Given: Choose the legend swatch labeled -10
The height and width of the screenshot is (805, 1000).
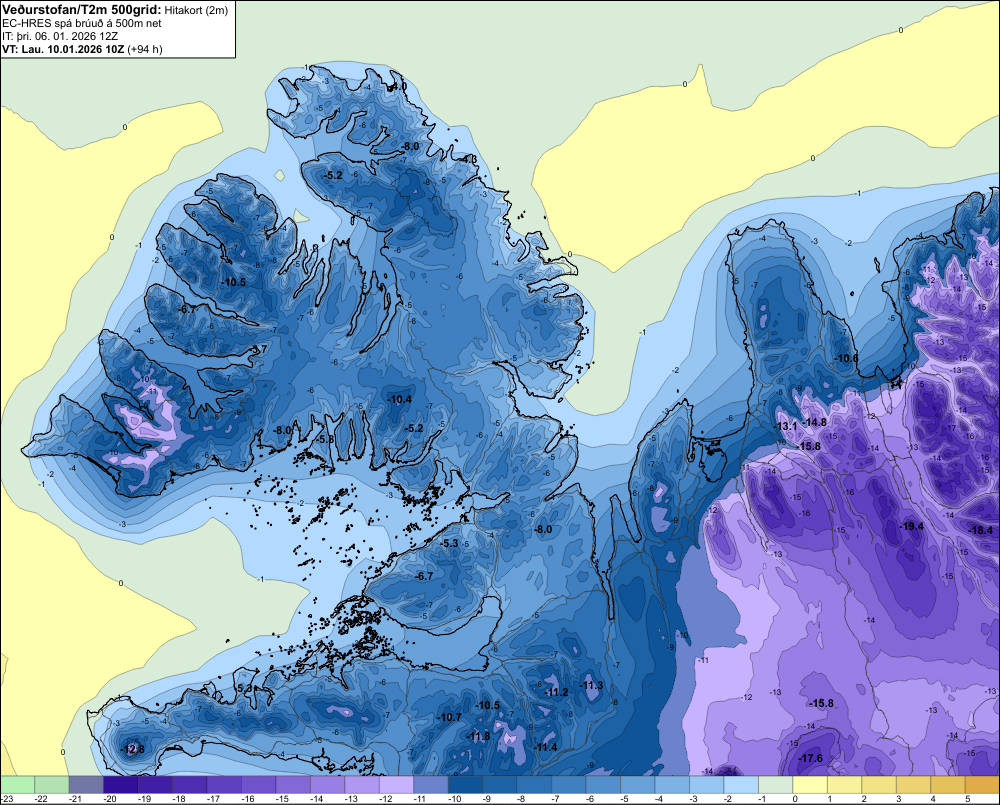Looking at the screenshot, I should coord(465,785).
